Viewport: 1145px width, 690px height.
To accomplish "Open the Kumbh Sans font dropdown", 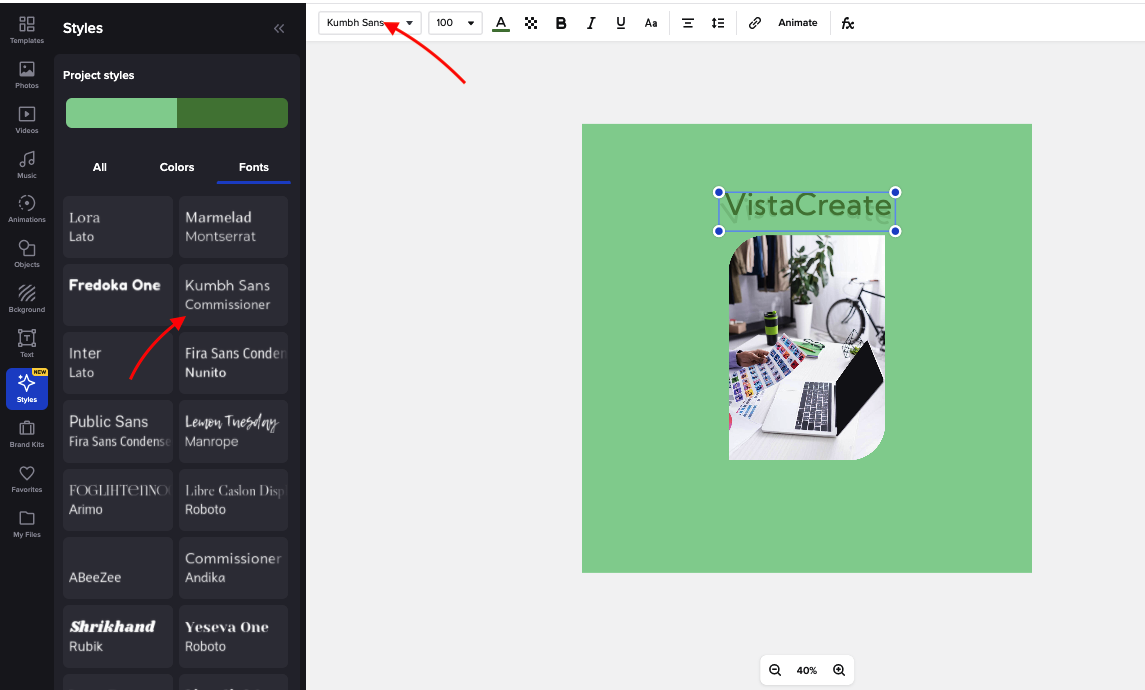I will point(370,23).
